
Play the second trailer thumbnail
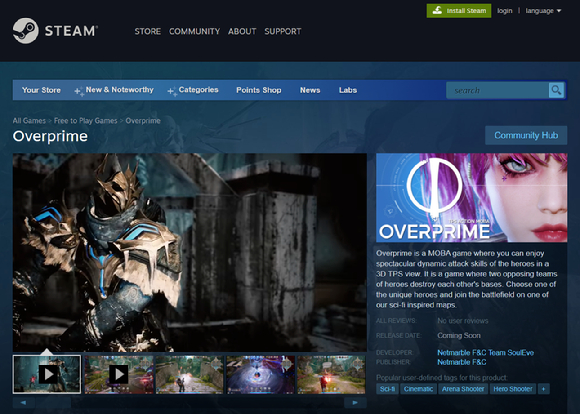[118, 374]
